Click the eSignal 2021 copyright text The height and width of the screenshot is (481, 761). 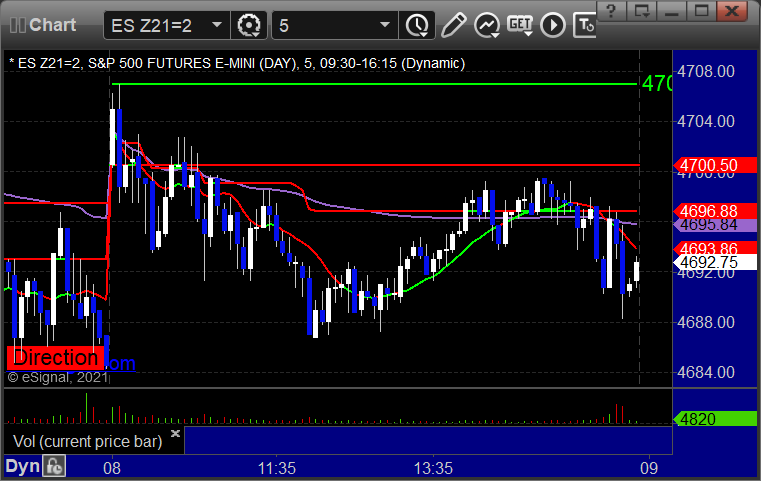pyautogui.click(x=57, y=377)
